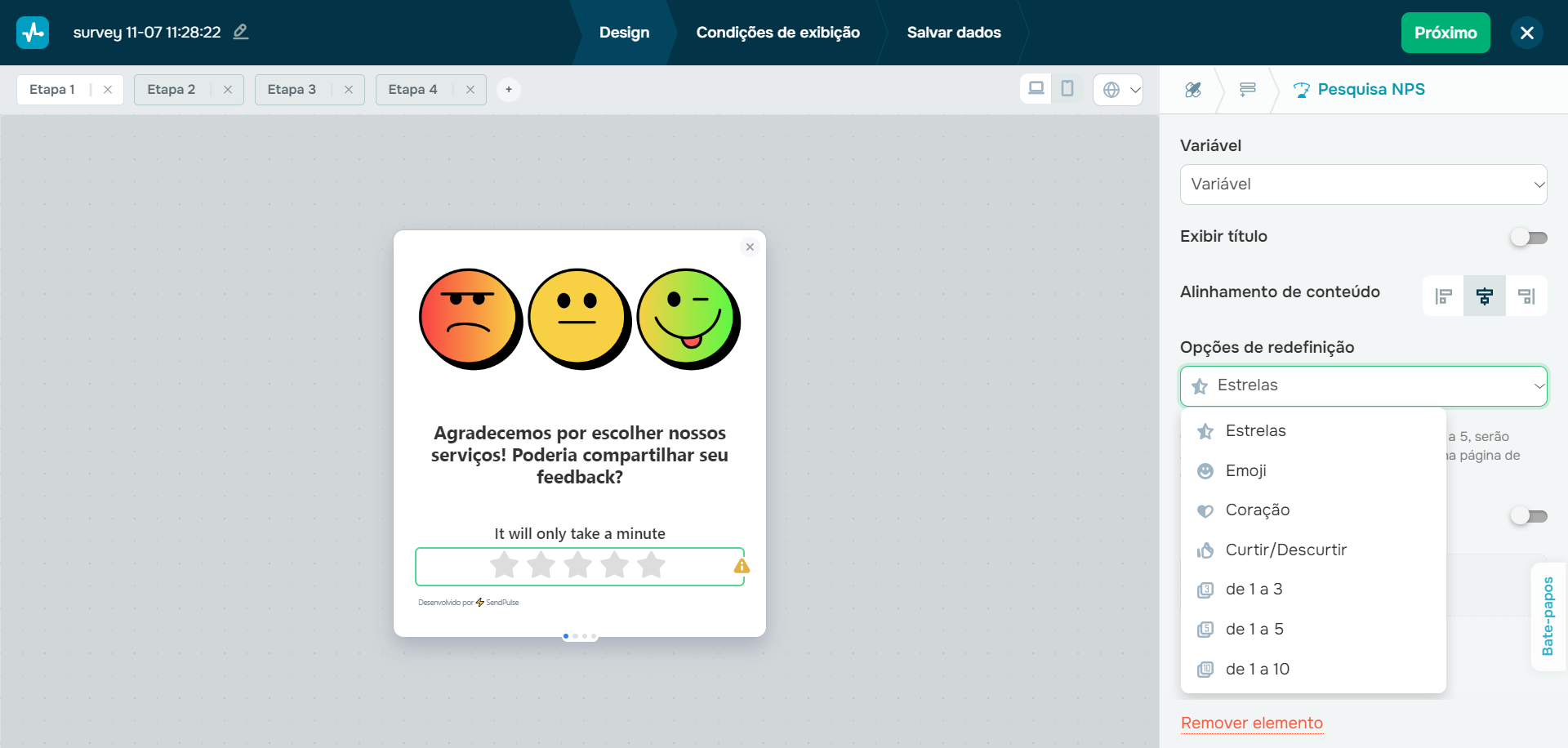Select 'It will only take a minute' text
1568x748 pixels.
click(580, 534)
